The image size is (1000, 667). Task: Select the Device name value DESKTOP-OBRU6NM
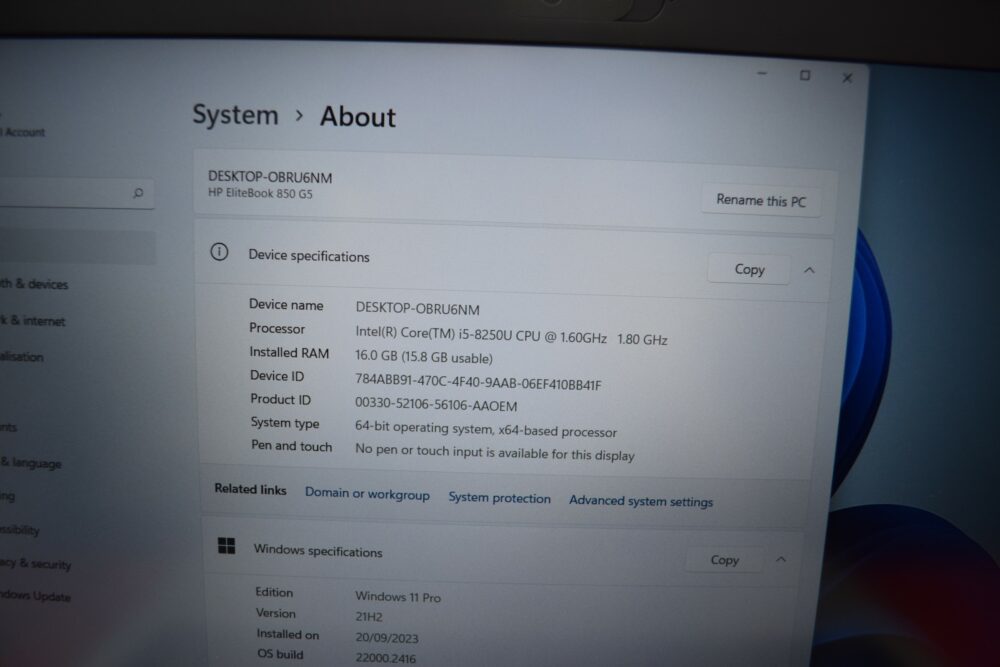pos(418,309)
